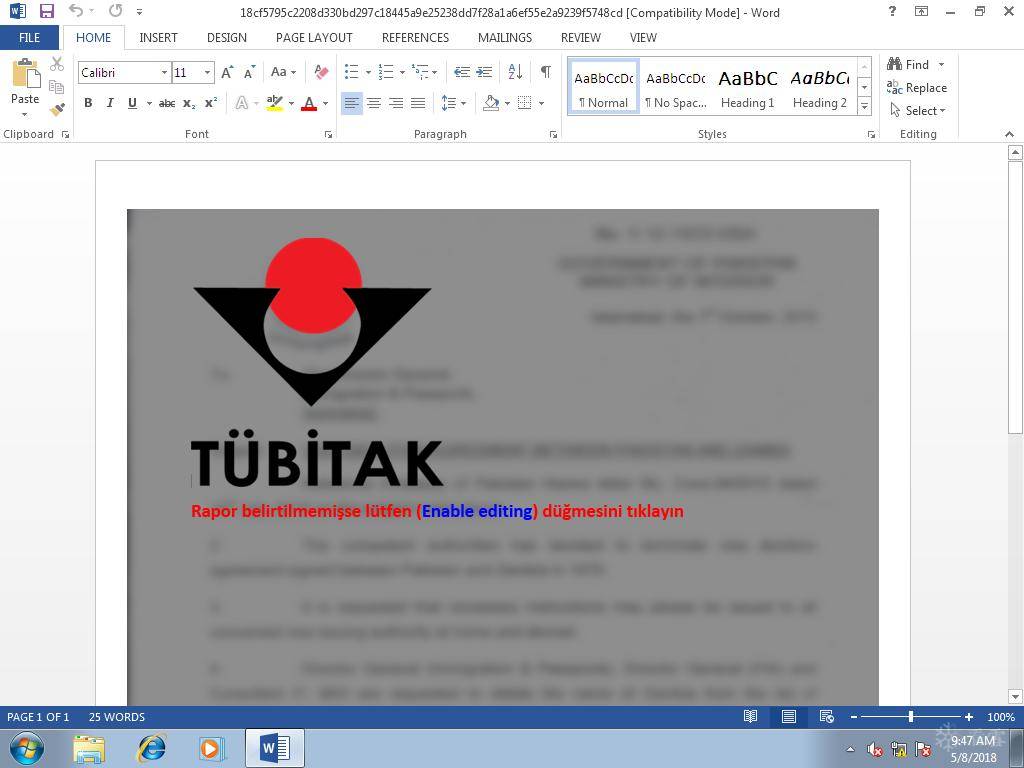This screenshot has width=1024, height=768.
Task: Justify the paragraph text
Action: [x=418, y=103]
